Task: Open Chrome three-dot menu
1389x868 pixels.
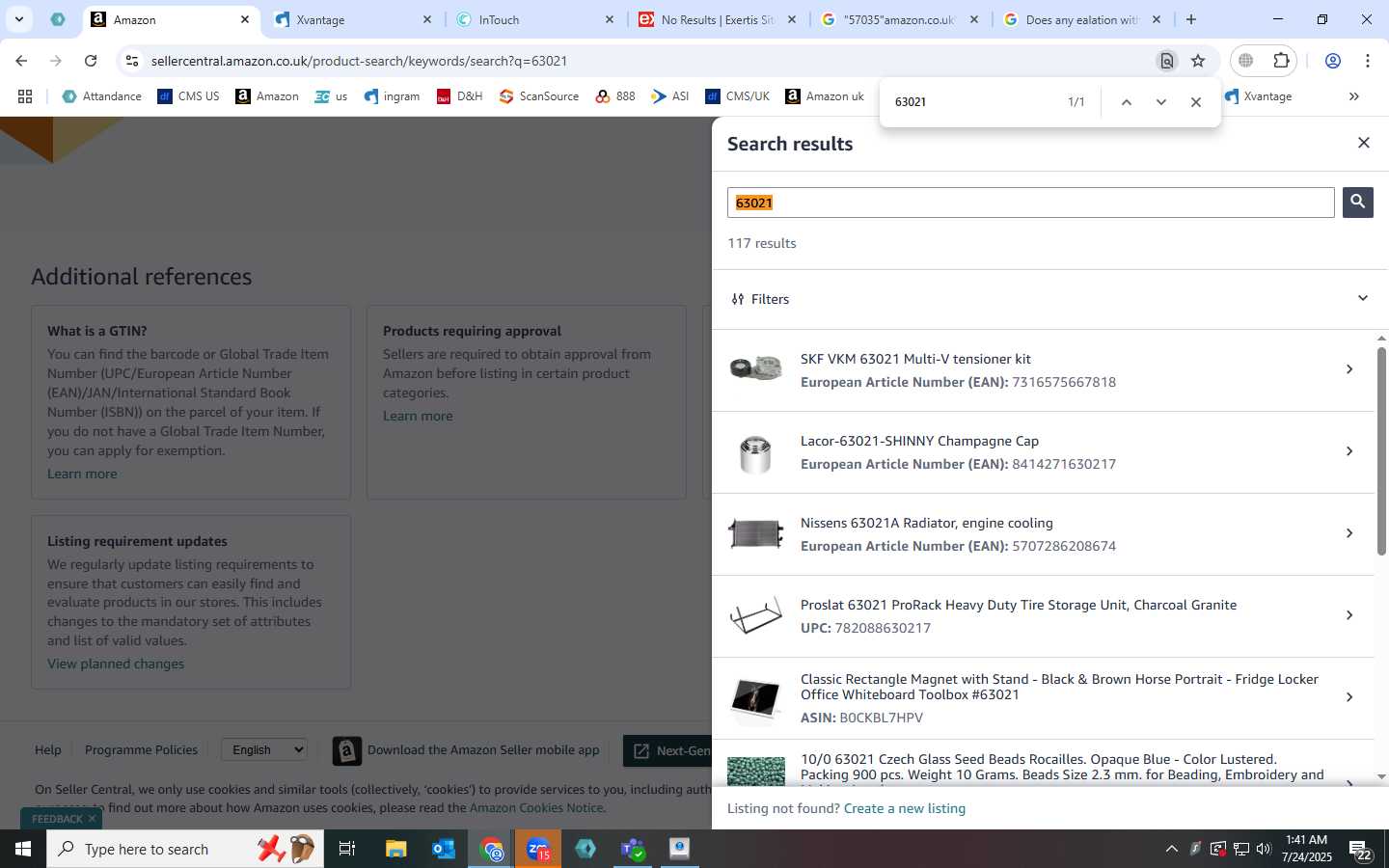Action: click(1368, 61)
